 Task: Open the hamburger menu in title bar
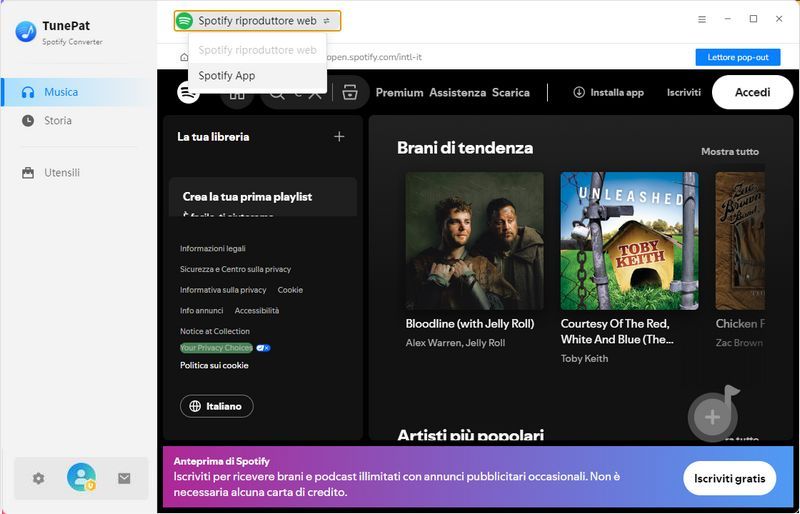tap(702, 19)
